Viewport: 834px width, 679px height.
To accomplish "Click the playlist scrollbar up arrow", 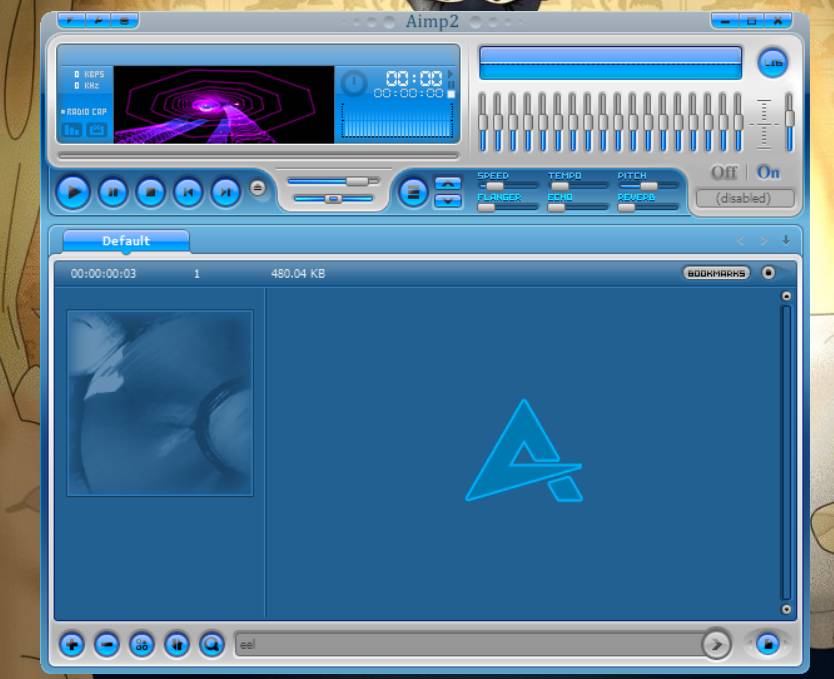I will [786, 296].
